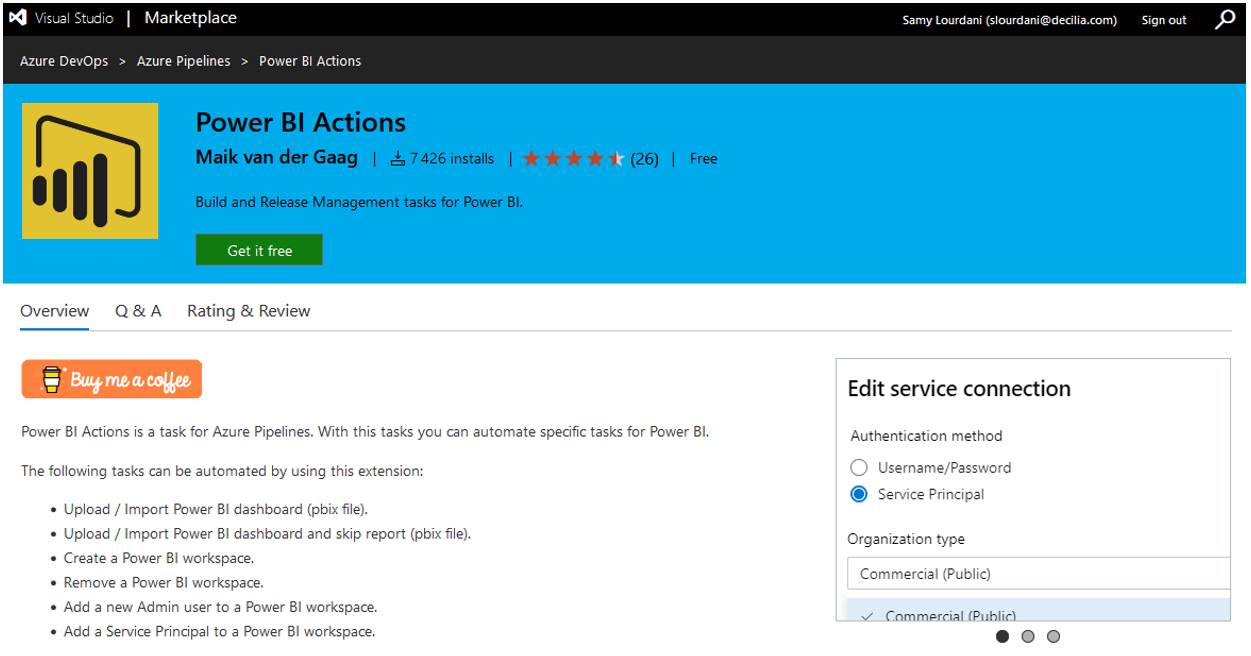Go to the Azure Pipelines breadcrumb
Screen dimensions: 1251x656
pyautogui.click(x=184, y=61)
